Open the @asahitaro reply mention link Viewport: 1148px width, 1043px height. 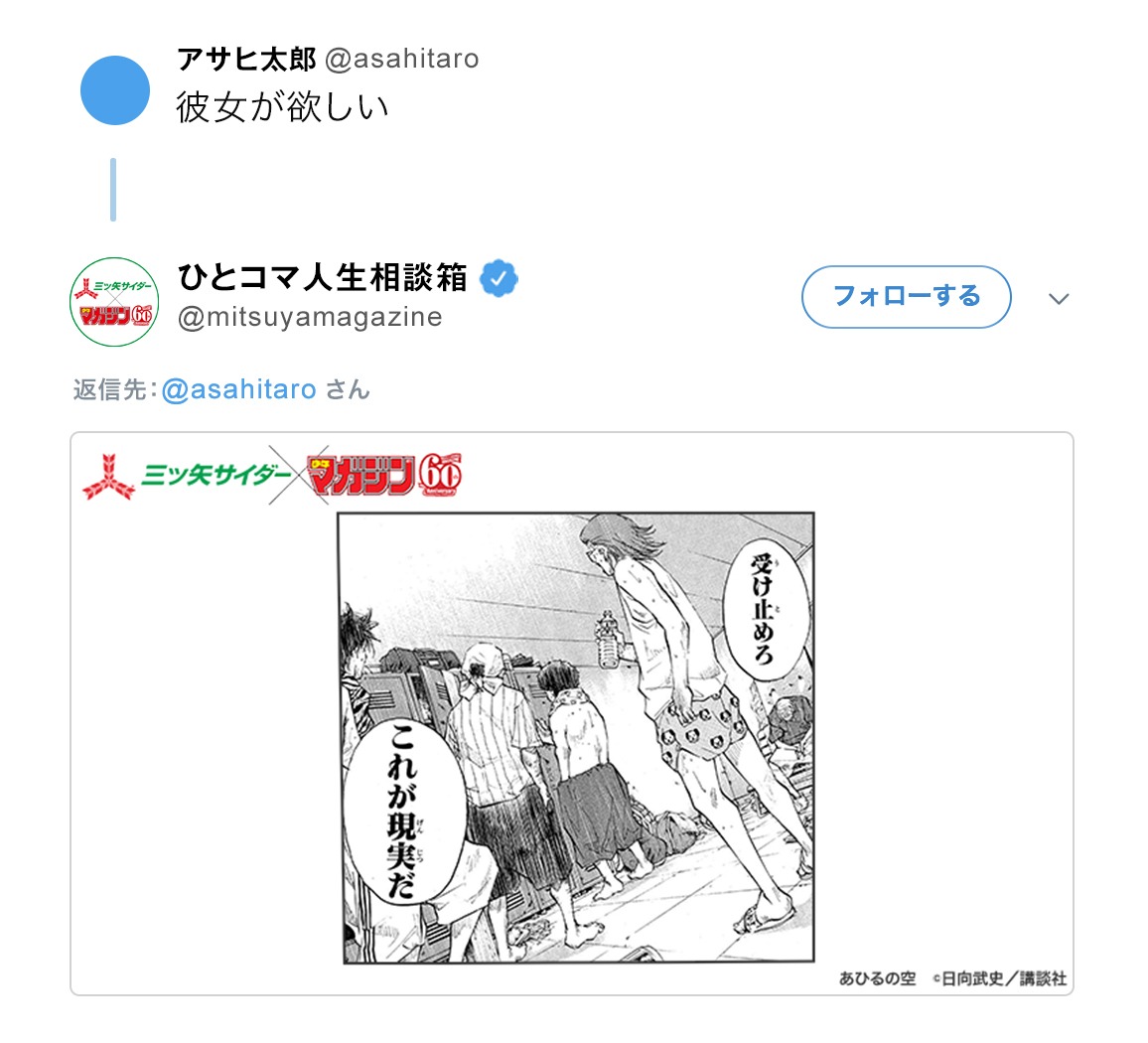238,389
